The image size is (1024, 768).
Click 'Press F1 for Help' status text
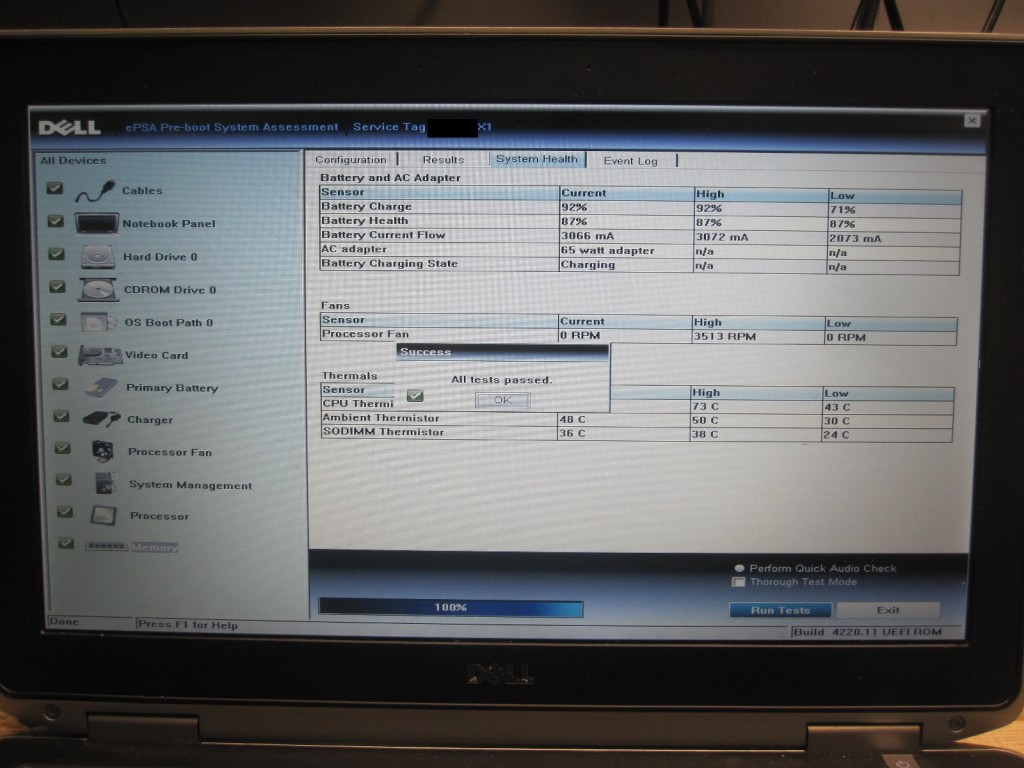click(x=188, y=625)
